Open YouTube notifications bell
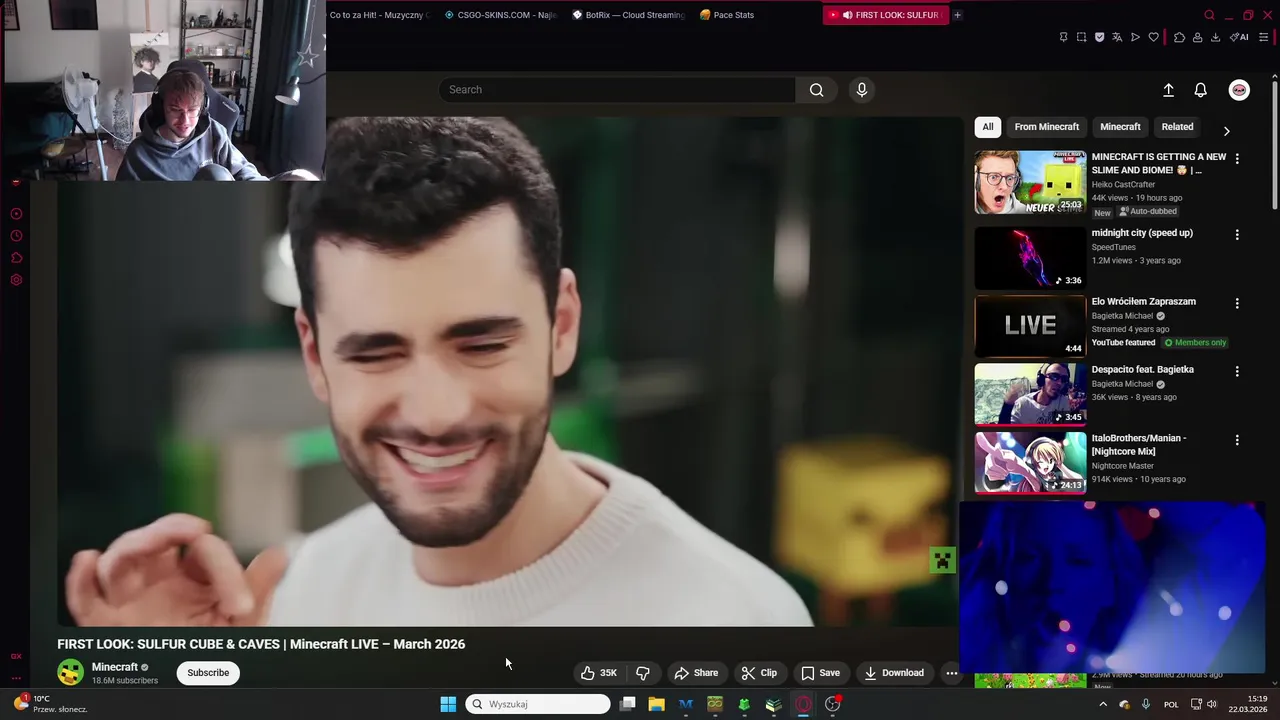 pos(1201,90)
